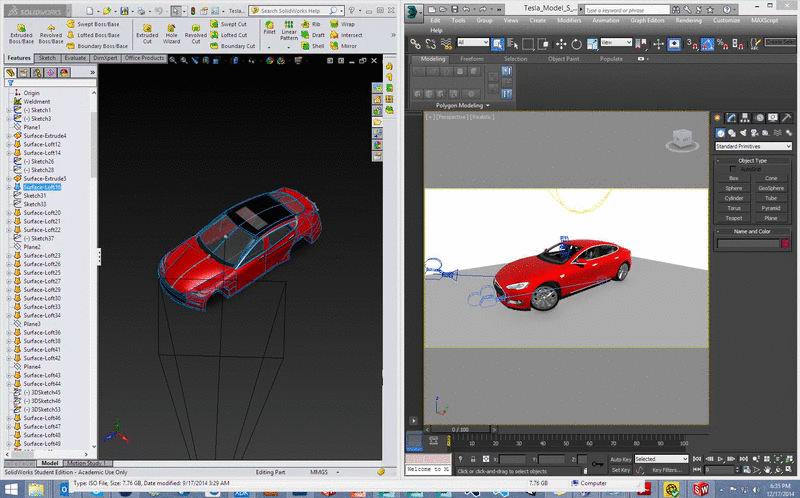The image size is (800, 498).
Task: Open the Selected key filter dropdown
Action: tap(661, 459)
